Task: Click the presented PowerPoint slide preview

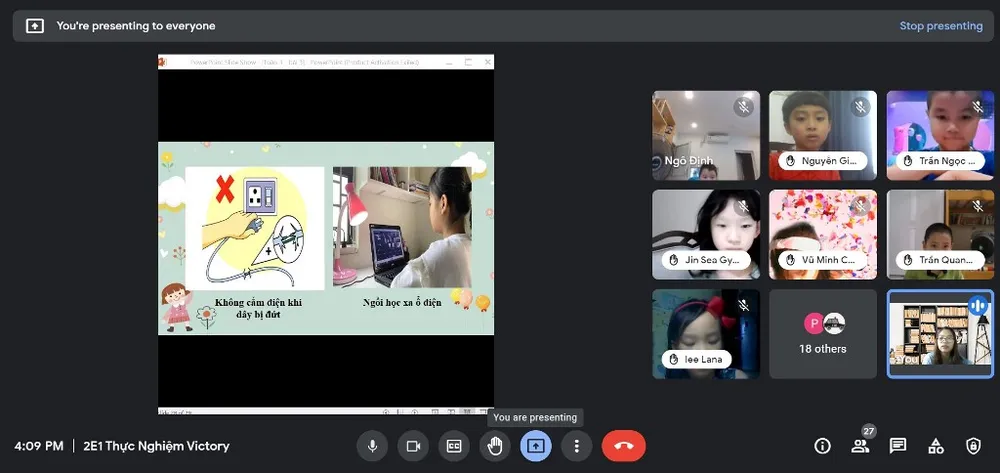Action: pyautogui.click(x=326, y=237)
